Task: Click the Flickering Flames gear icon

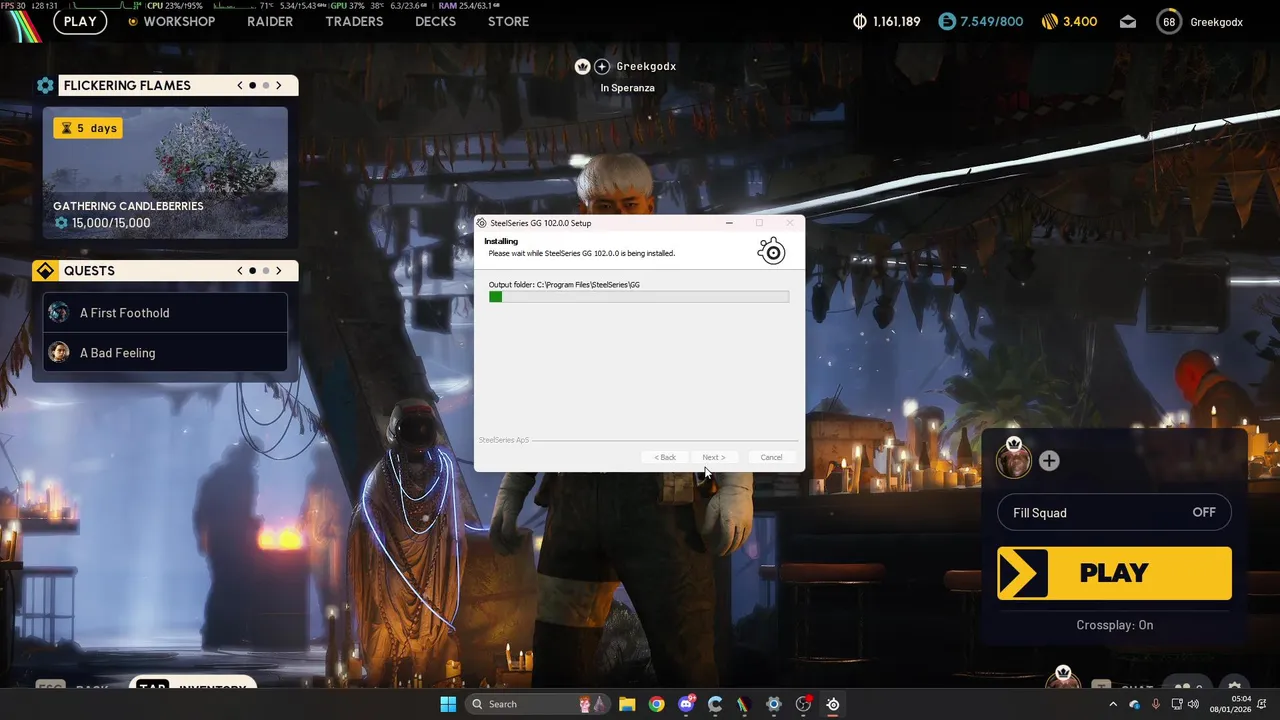Action: (x=45, y=86)
